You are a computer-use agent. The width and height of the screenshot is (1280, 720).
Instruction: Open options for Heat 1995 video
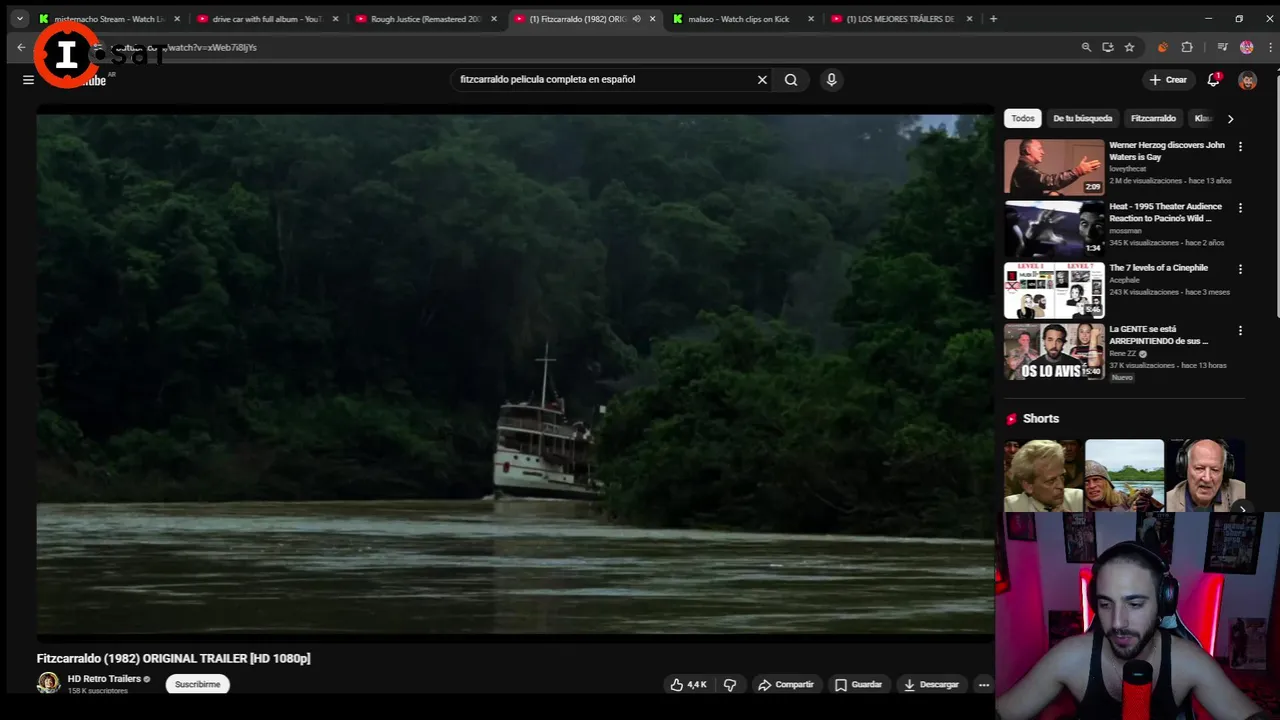[x=1240, y=208]
